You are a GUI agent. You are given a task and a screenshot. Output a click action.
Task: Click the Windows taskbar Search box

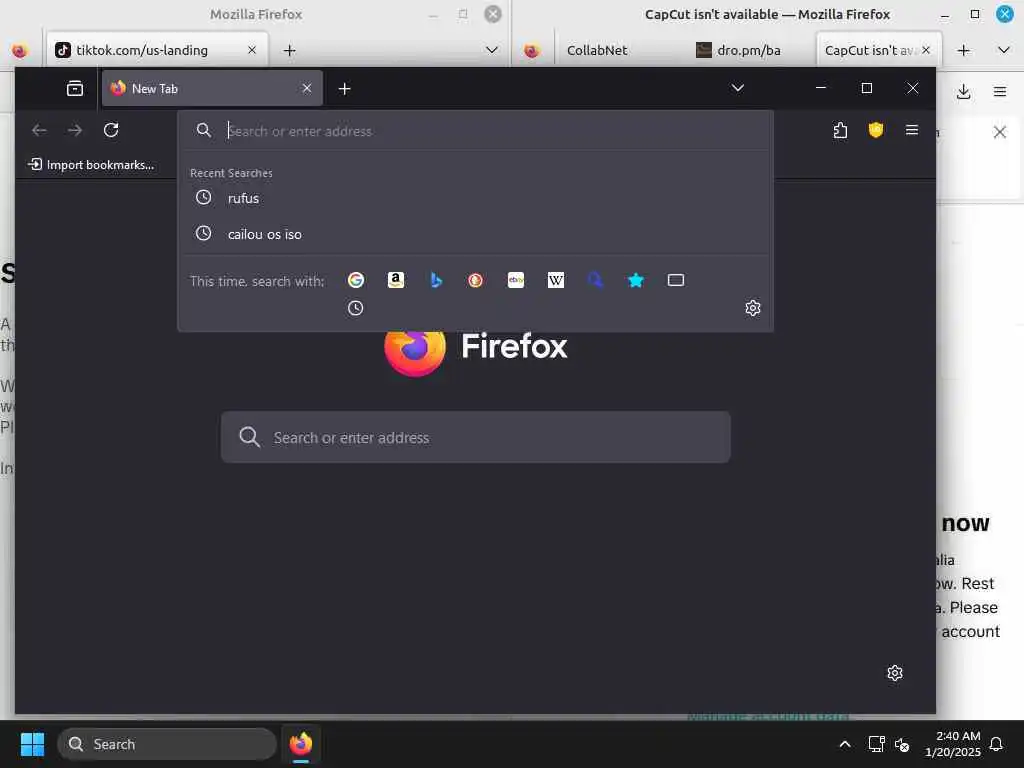167,744
